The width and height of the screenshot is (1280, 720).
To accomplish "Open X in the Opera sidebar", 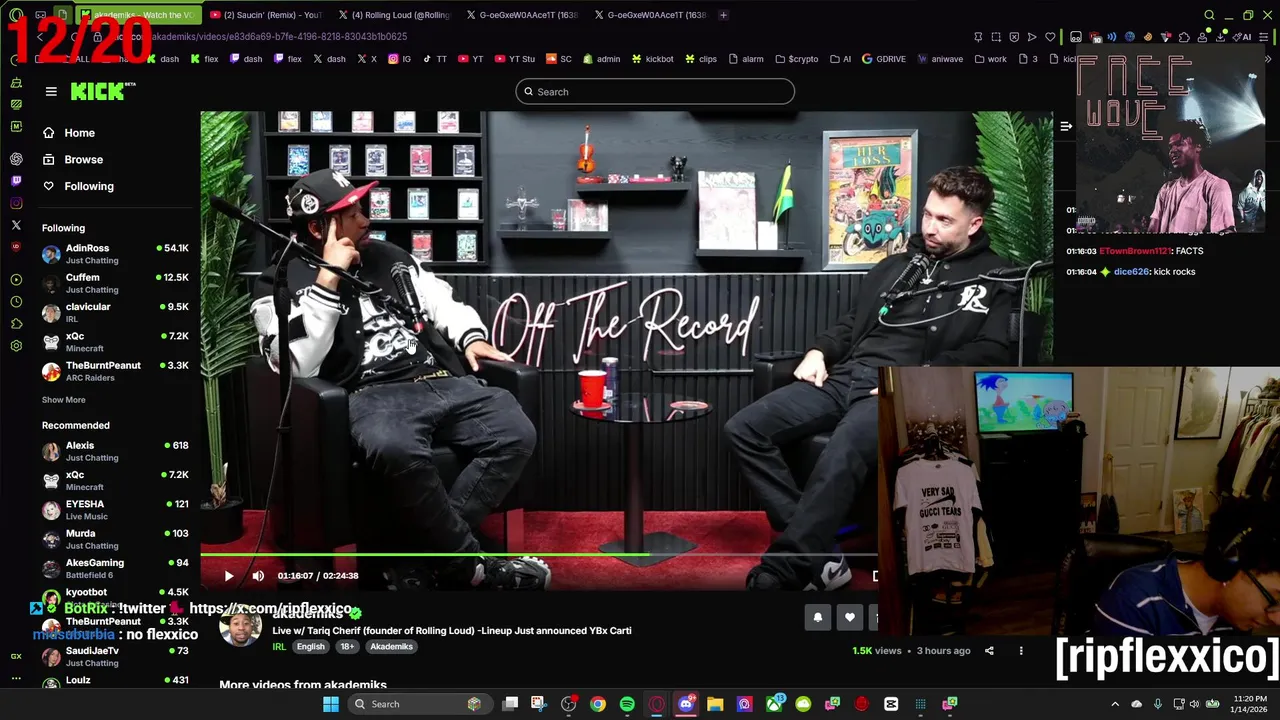I will pyautogui.click(x=16, y=225).
